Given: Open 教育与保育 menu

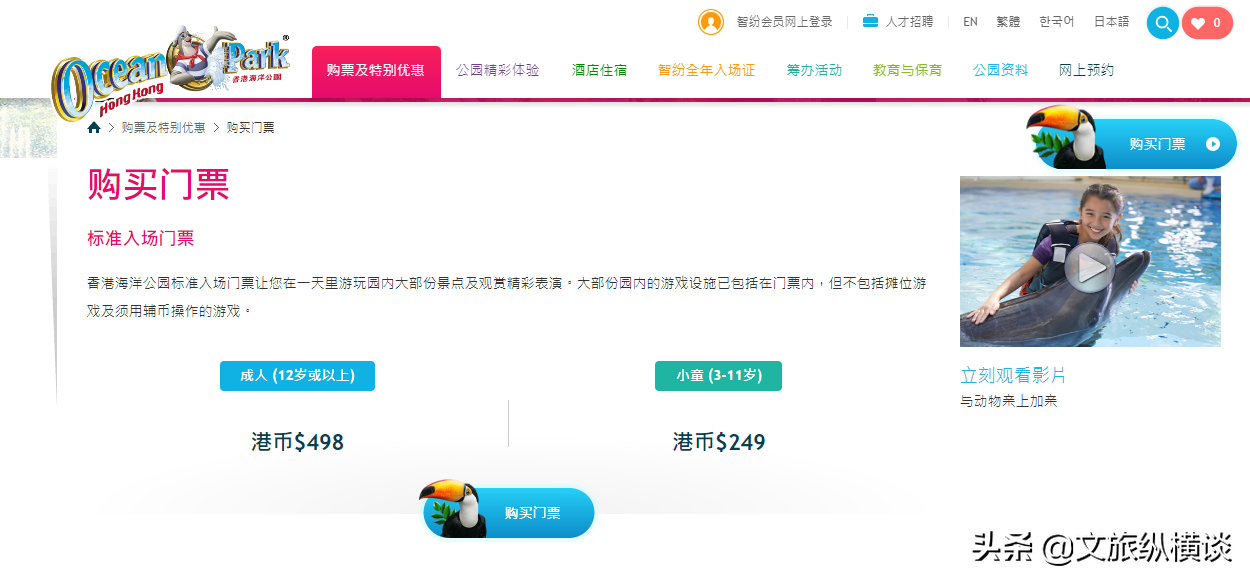Looking at the screenshot, I should click(907, 71).
